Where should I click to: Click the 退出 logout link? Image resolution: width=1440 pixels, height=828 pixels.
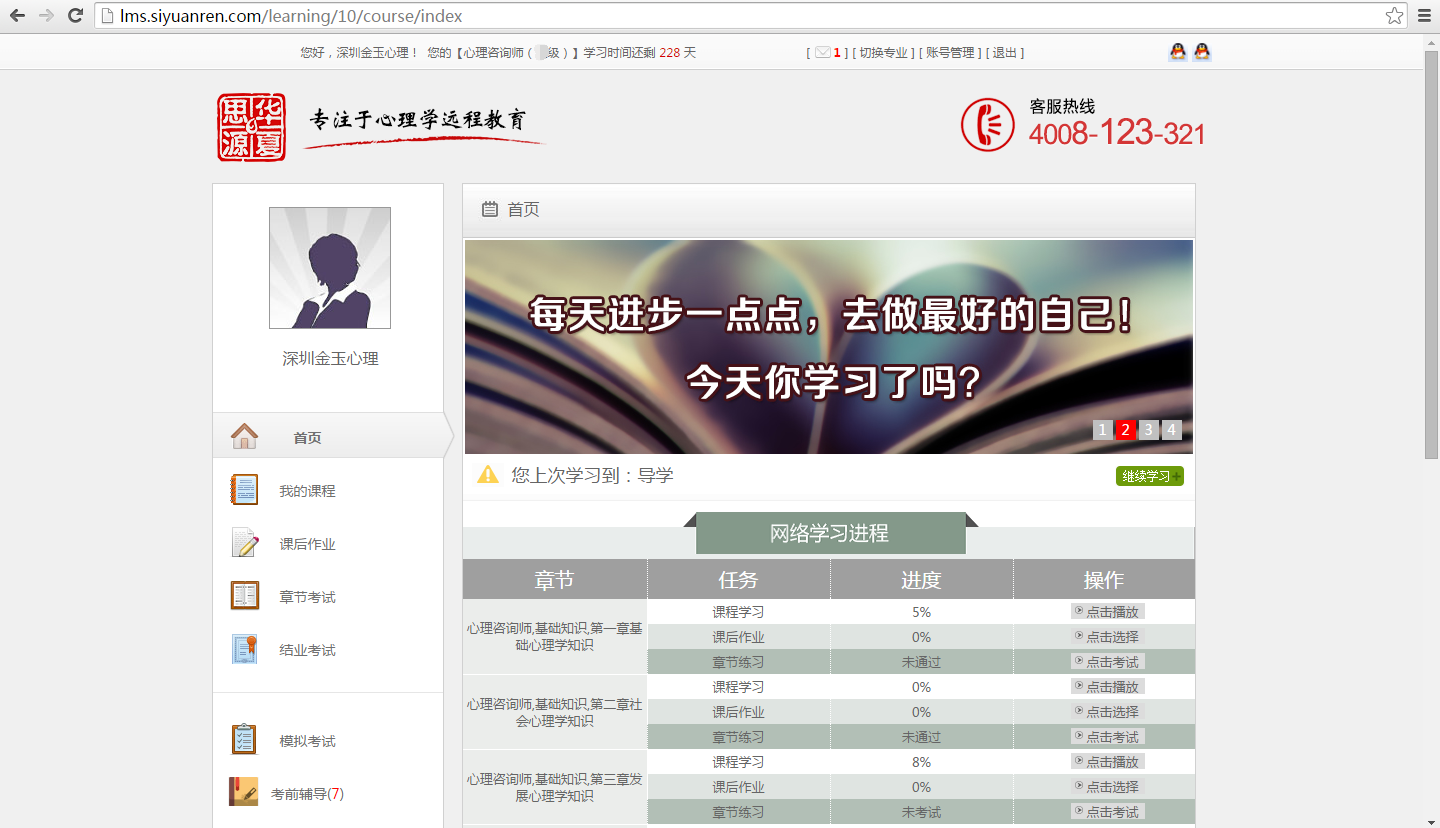[x=1004, y=53]
